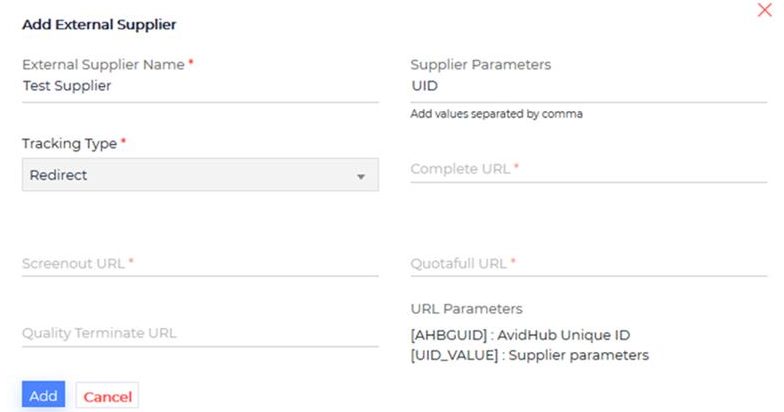Viewport: 784px width, 412px height.
Task: Click the '[AHBGUID] : AvidHub Unique ID' text
Action: coord(520,335)
